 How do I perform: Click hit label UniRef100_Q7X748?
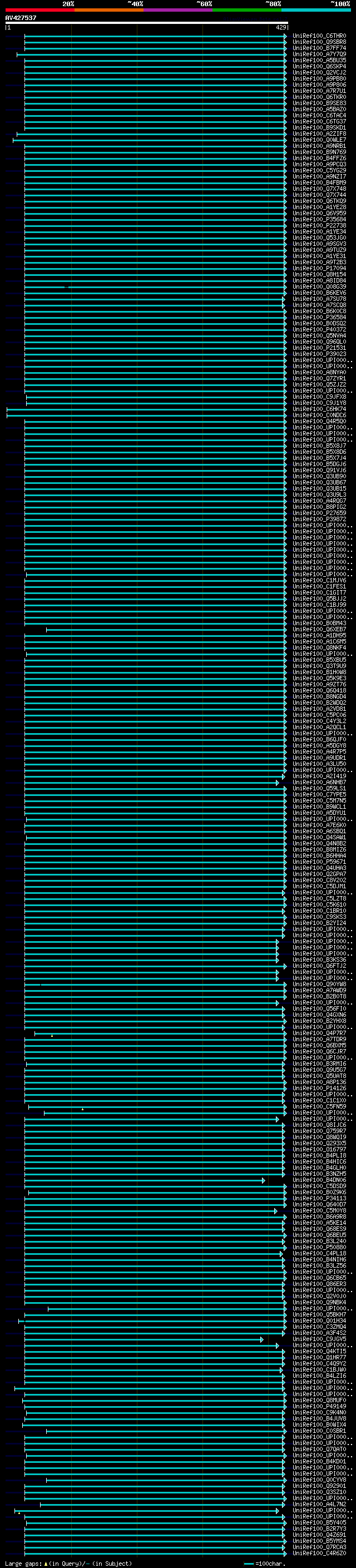pyautogui.click(x=319, y=189)
